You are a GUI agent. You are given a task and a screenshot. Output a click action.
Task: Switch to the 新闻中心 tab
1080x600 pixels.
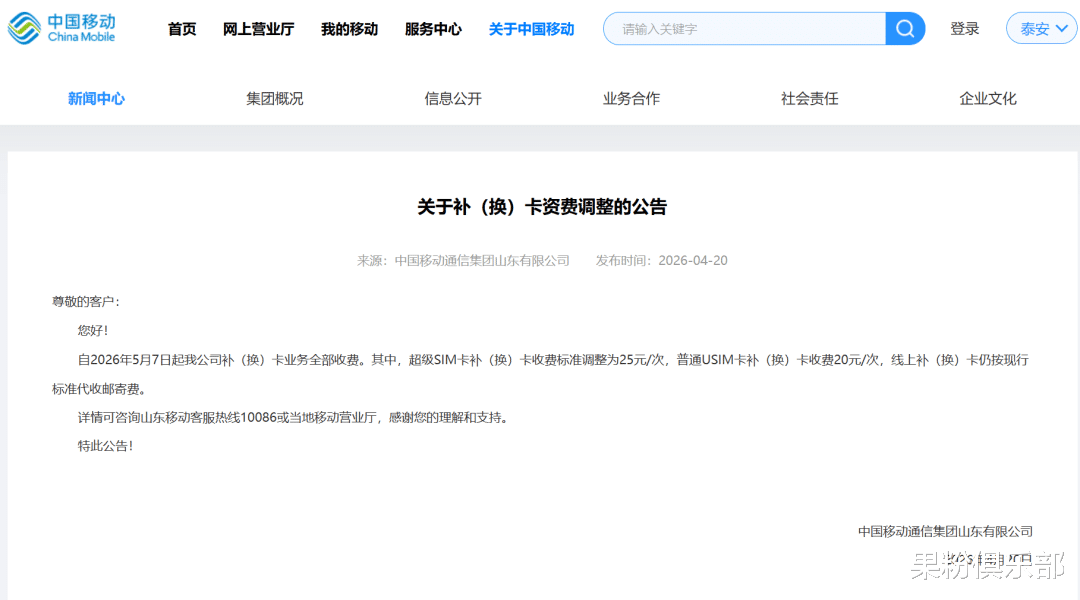96,99
